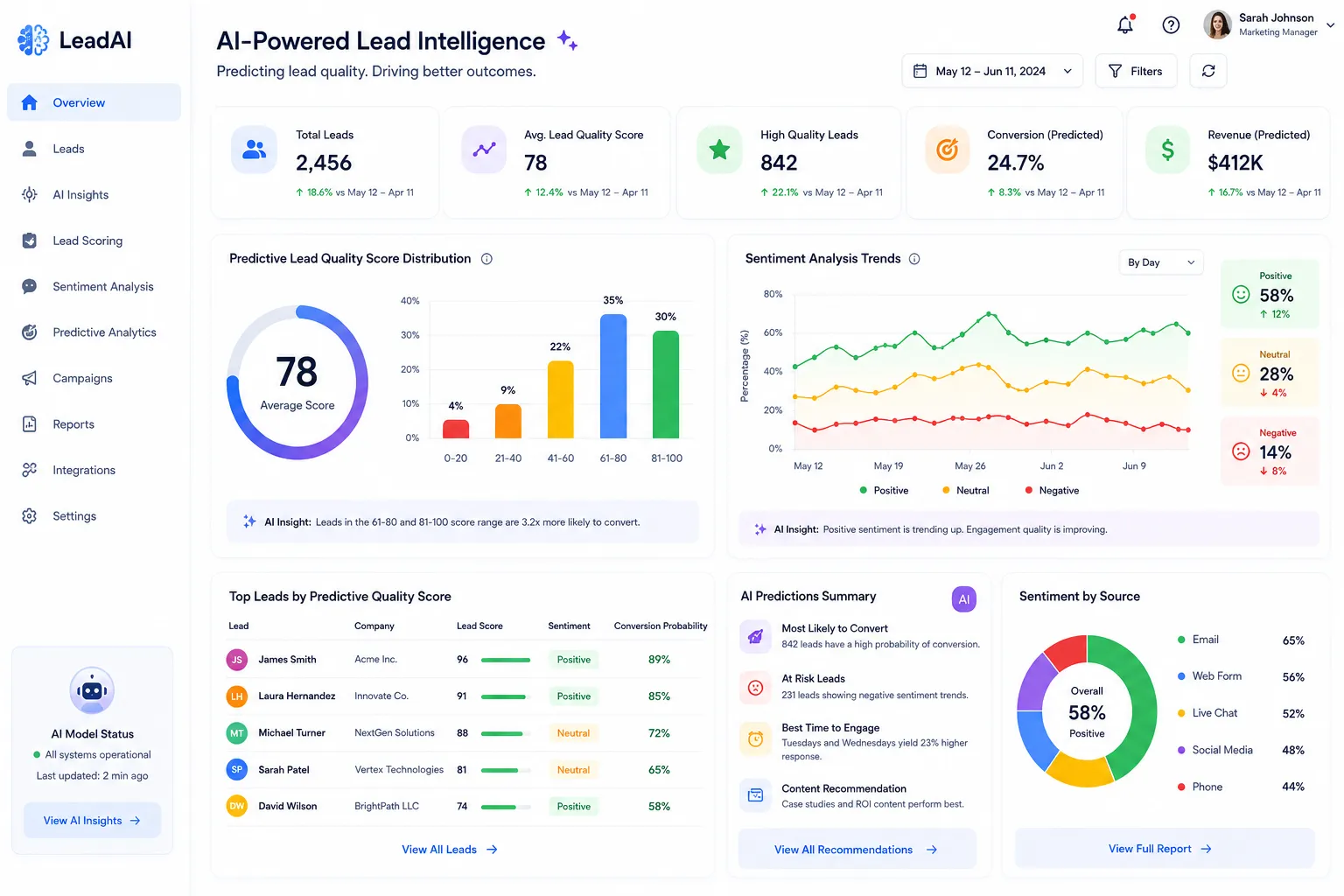Screen dimensions: 1344x896
Task: Click Laura Hernandez's Positive sentiment tag
Action: 574,696
